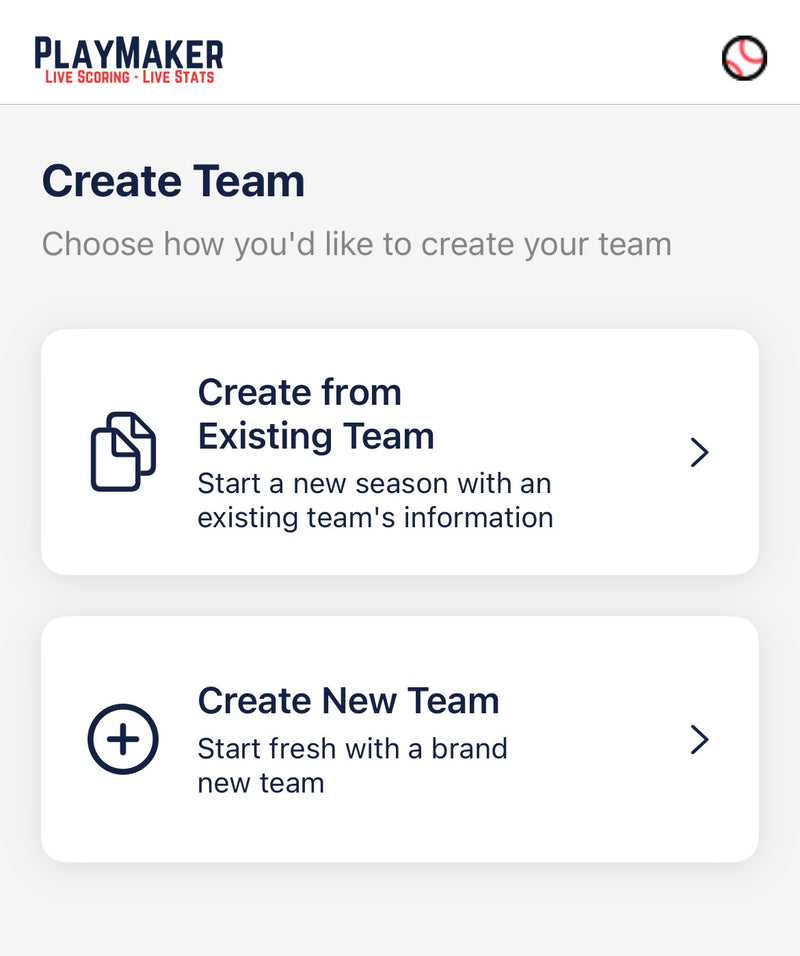The width and height of the screenshot is (800, 956).
Task: Click the plus-circle icon for new team
Action: point(122,741)
